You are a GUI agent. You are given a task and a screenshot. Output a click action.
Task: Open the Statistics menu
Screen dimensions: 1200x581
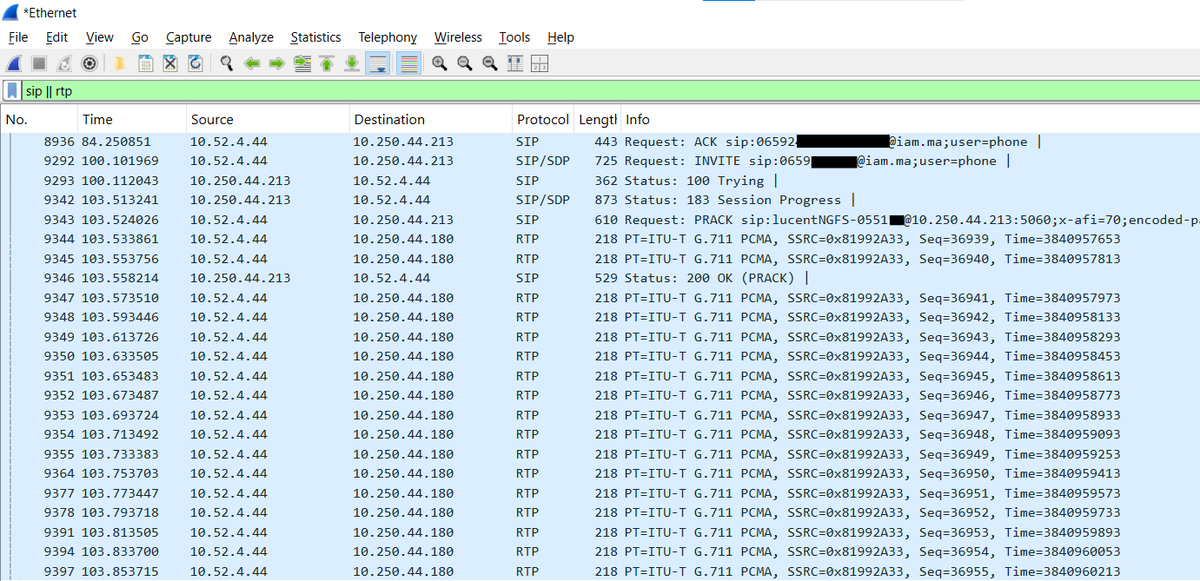pos(316,37)
